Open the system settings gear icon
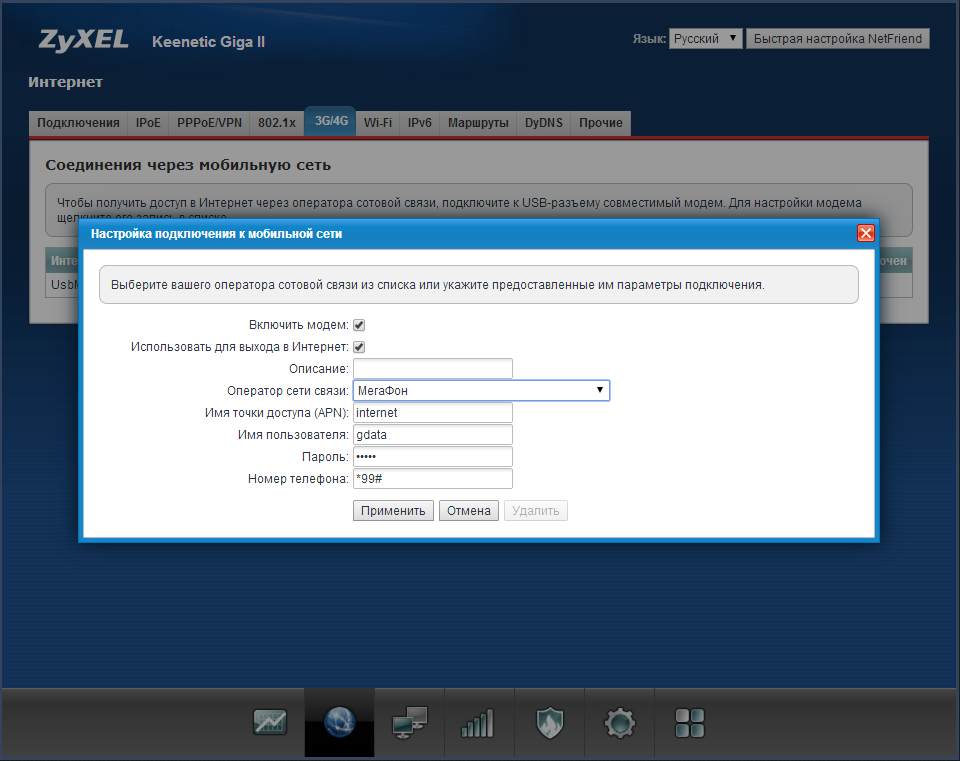 coord(620,722)
